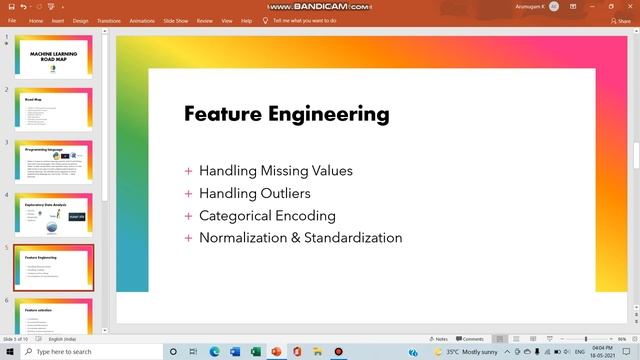The height and width of the screenshot is (360, 640).
Task: Open Customize Quick Access Toolbar dropdown
Action: (x=63, y=7)
